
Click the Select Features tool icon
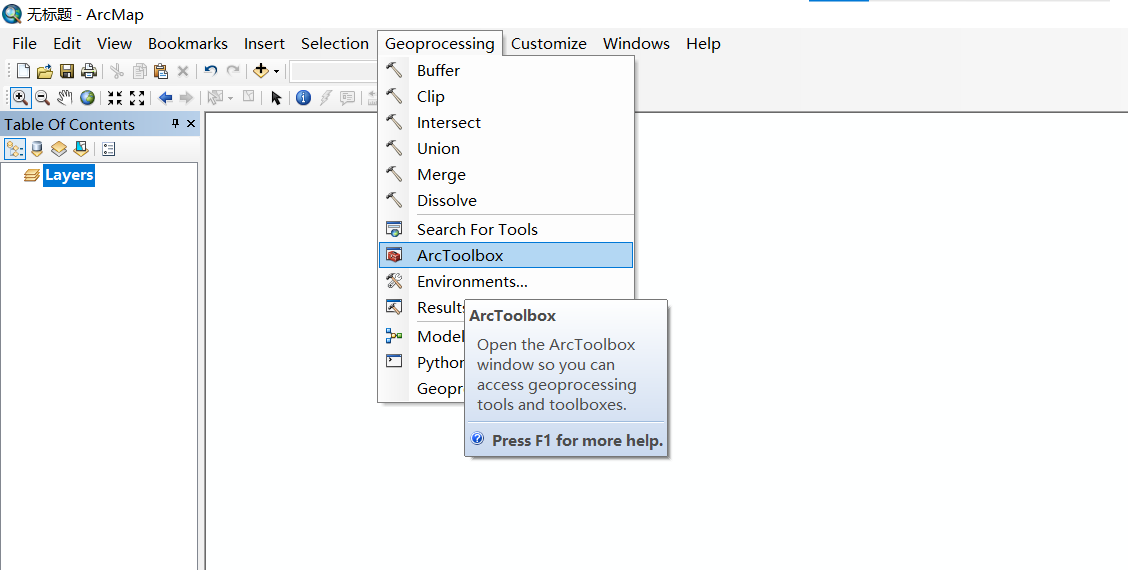coord(214,97)
